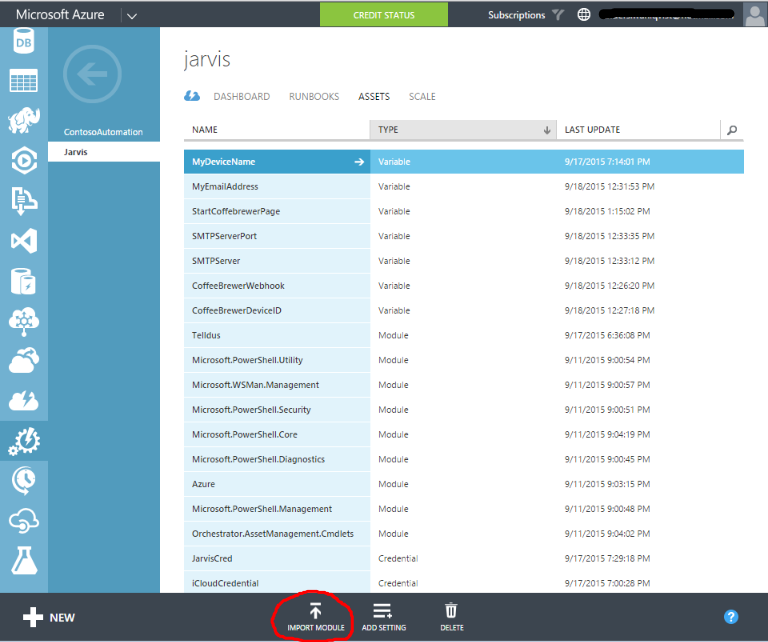Click Add Setting in bottom bar
The image size is (768, 642).
(384, 617)
